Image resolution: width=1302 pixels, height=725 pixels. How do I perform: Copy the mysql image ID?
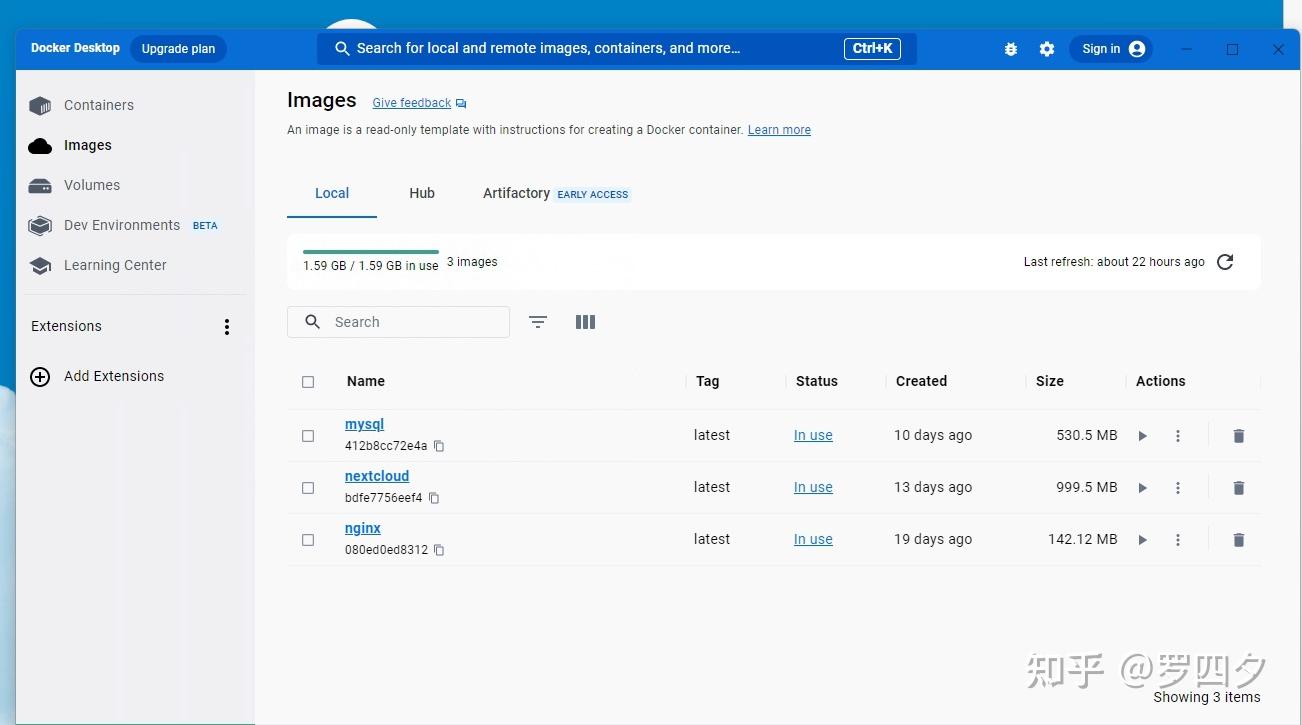coord(439,446)
